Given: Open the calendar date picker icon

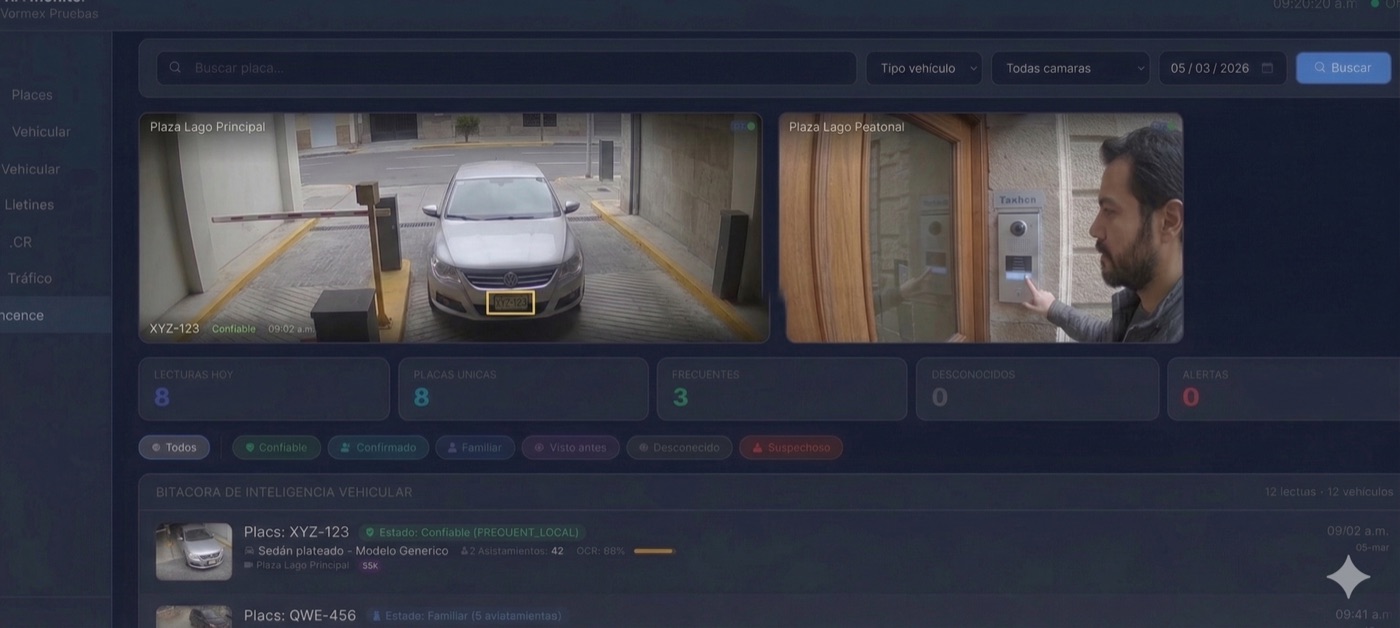Looking at the screenshot, I should pos(1267,67).
